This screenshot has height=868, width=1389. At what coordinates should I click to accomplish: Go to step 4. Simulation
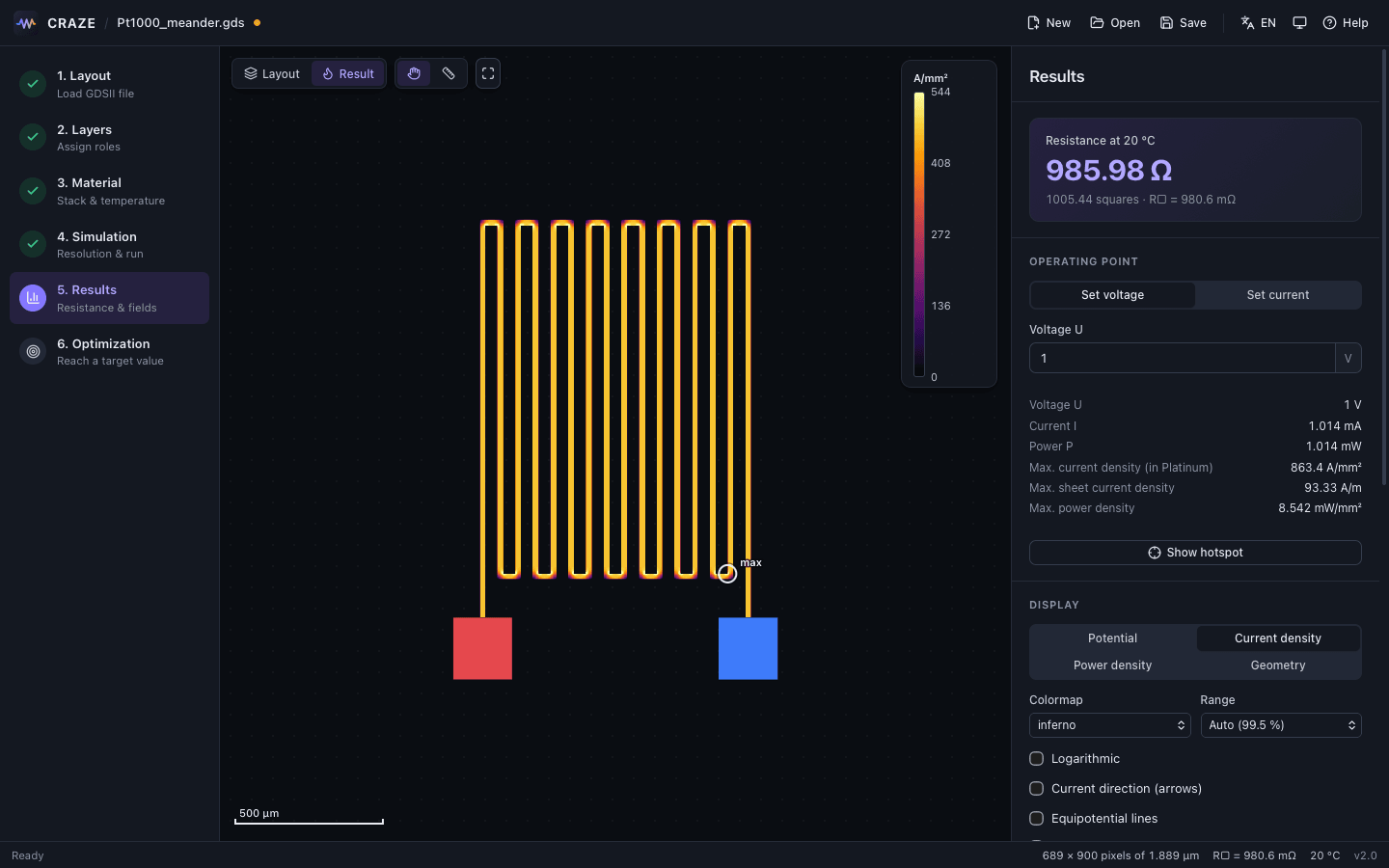click(109, 245)
